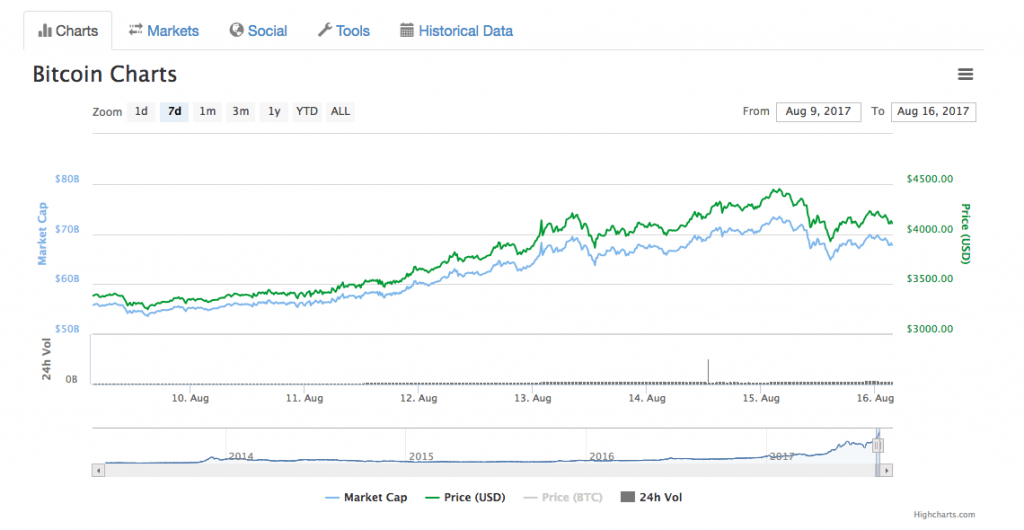This screenshot has height=530, width=1024.
Task: Set zoom range to 3m
Action: 240,112
